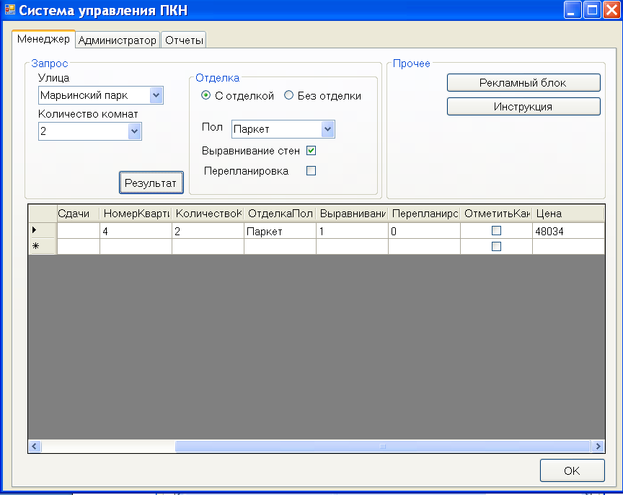Click the application icon in title bar
This screenshot has height=495, width=623.
pos(10,10)
